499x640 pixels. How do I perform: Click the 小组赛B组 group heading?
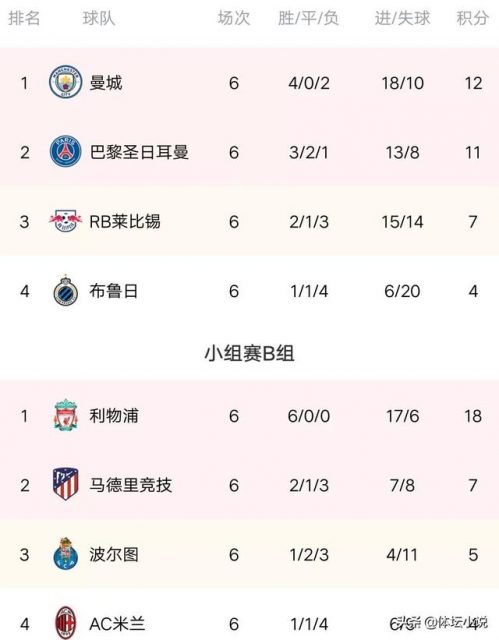tap(249, 353)
